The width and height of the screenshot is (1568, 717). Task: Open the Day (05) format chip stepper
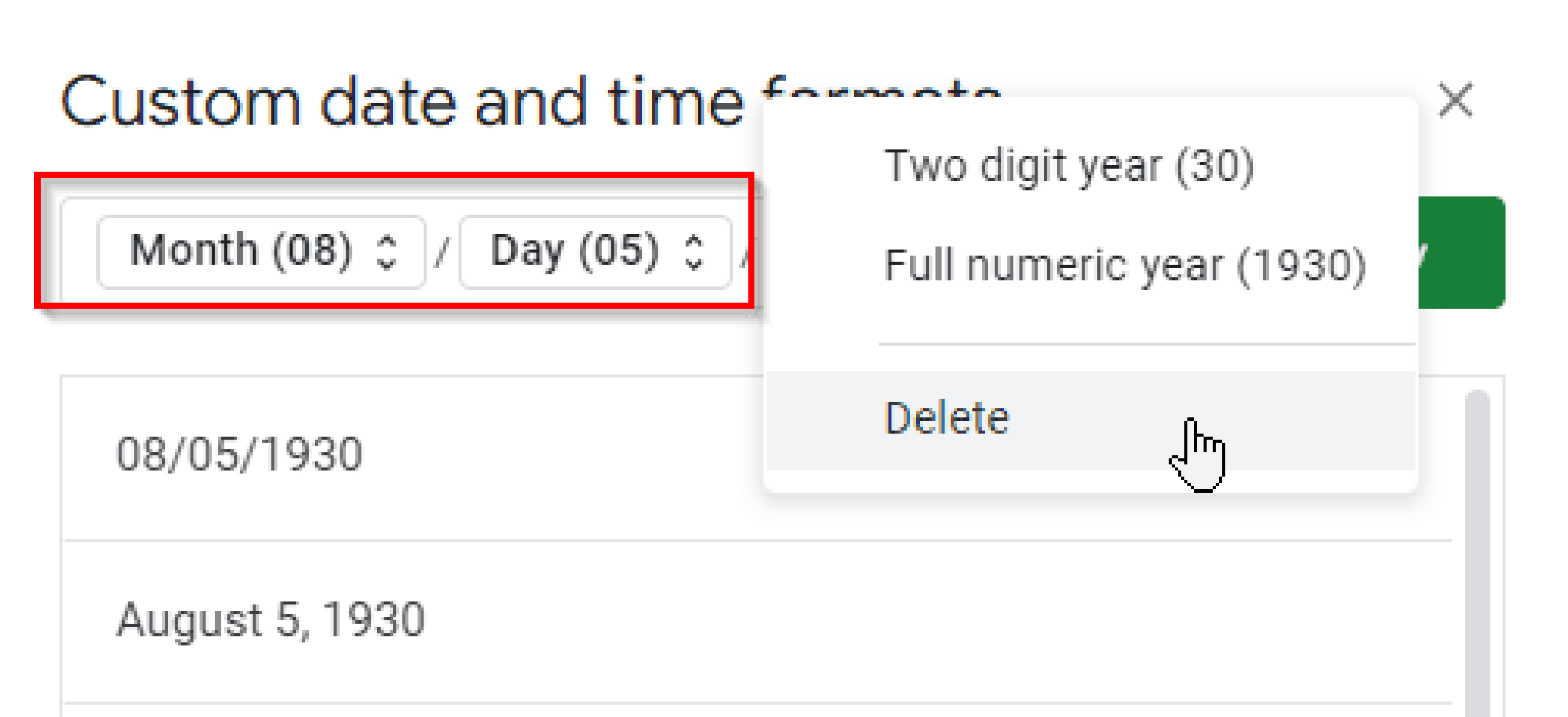[x=593, y=251]
